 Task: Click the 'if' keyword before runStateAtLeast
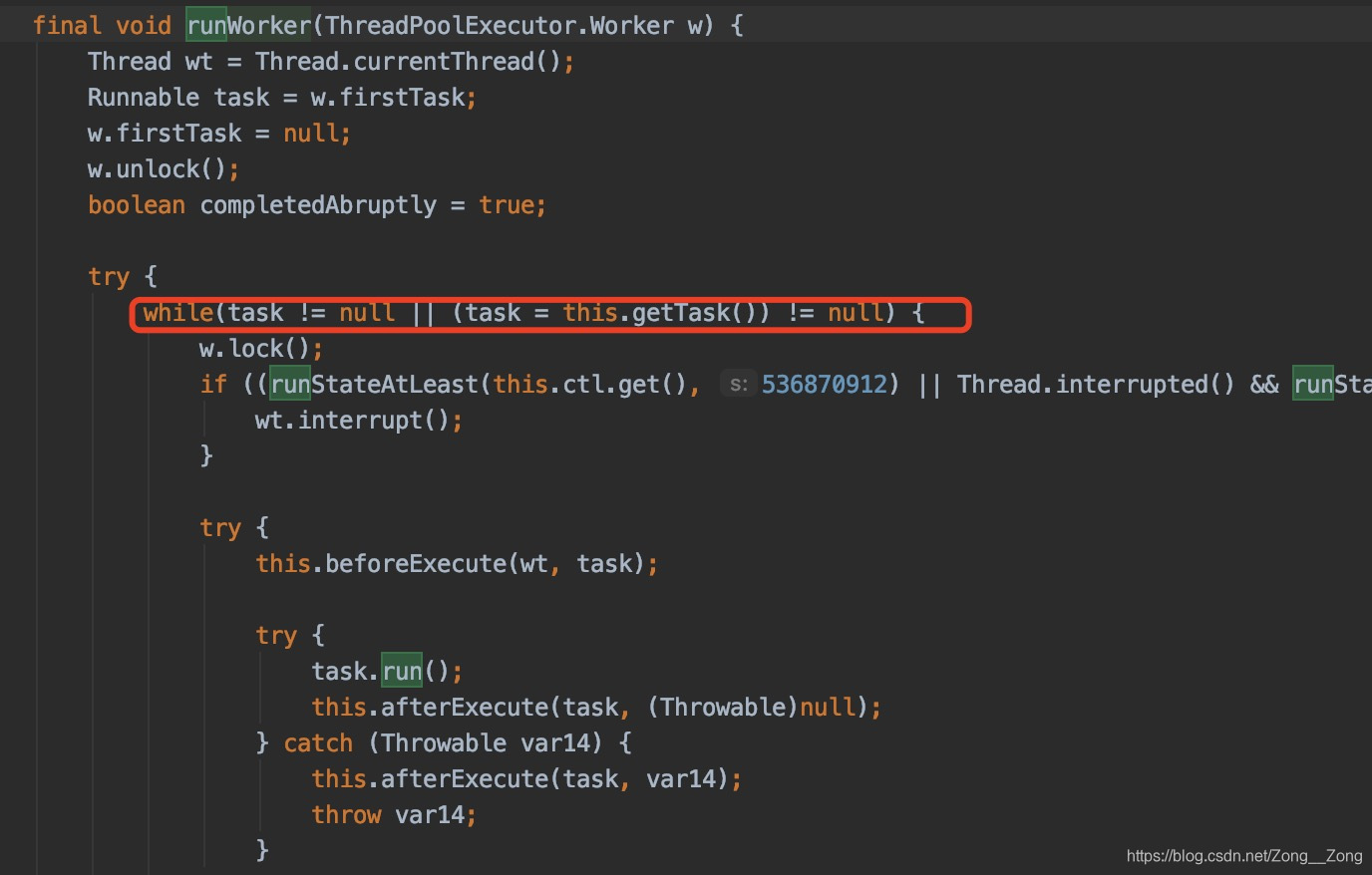coord(213,385)
